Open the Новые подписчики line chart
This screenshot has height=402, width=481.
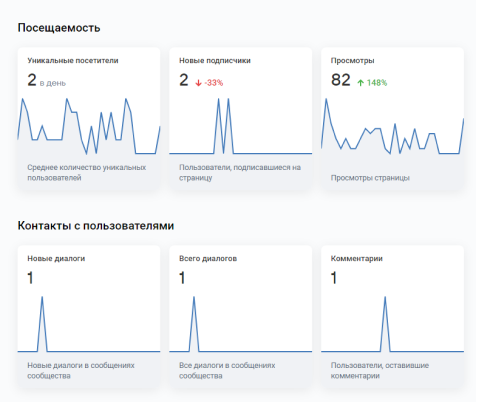point(241,126)
